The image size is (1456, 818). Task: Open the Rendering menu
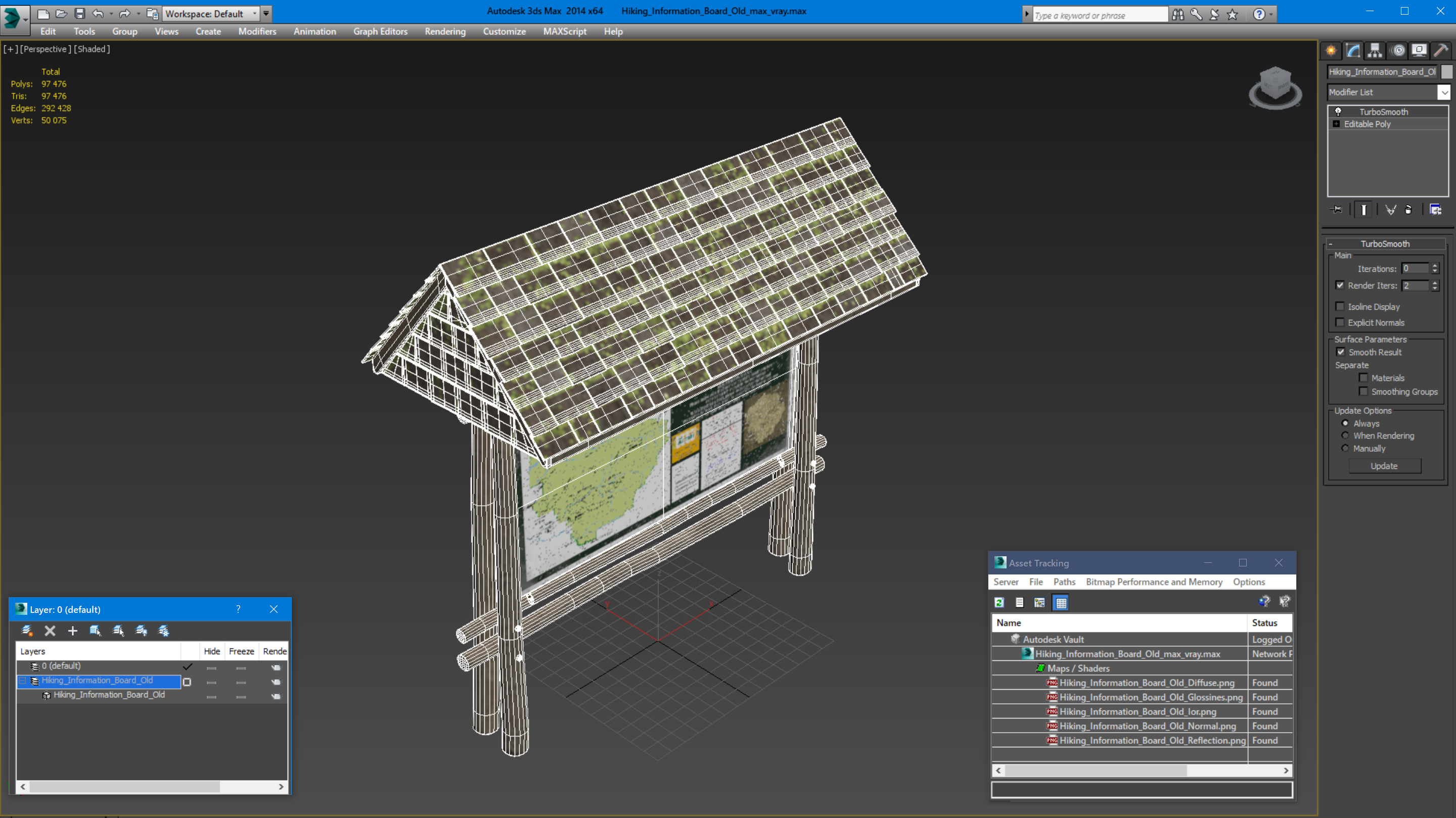(x=445, y=32)
